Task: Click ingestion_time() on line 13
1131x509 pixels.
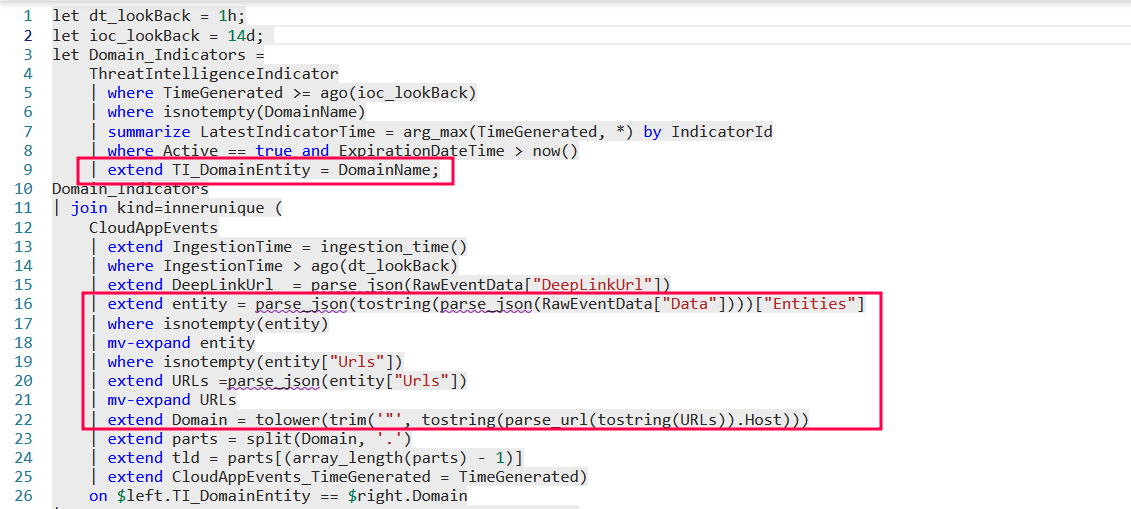Action: 394,247
